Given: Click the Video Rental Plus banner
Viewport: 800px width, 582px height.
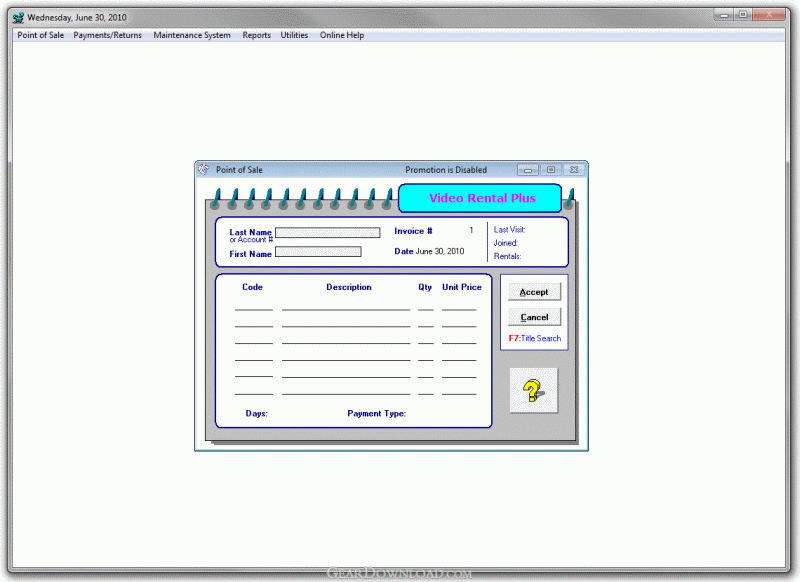Looking at the screenshot, I should [x=480, y=198].
